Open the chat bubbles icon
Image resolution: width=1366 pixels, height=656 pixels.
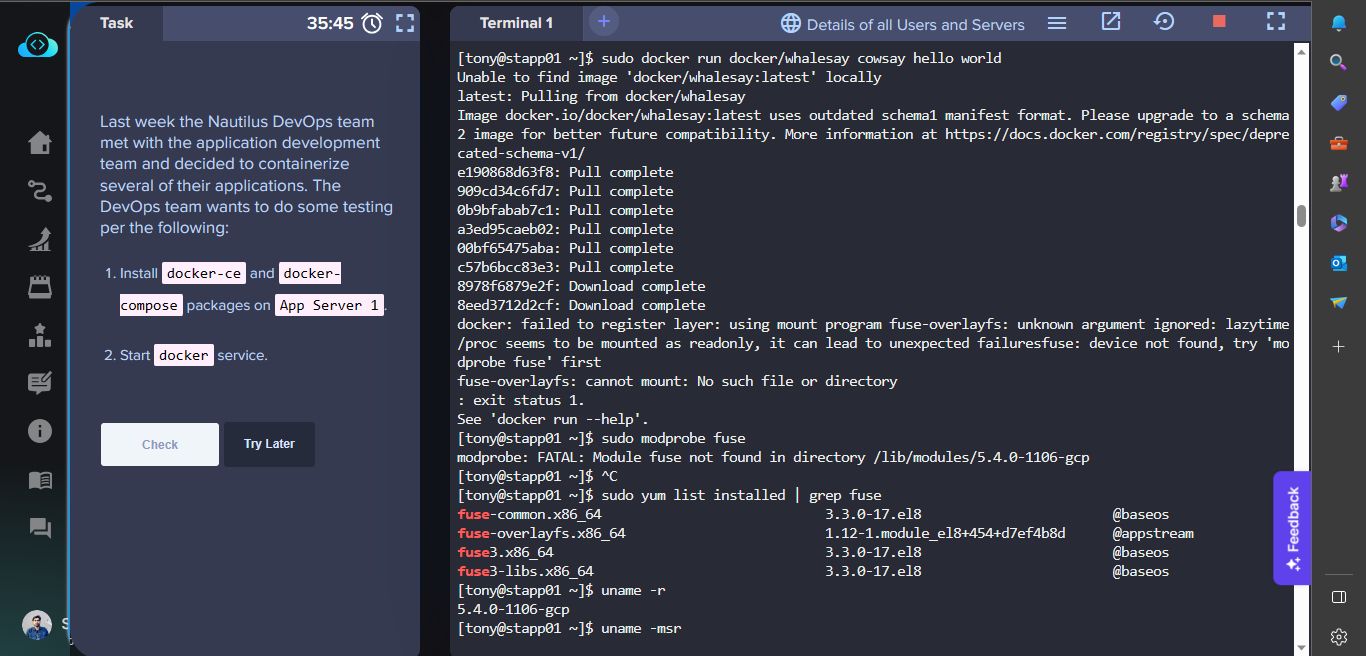point(40,527)
